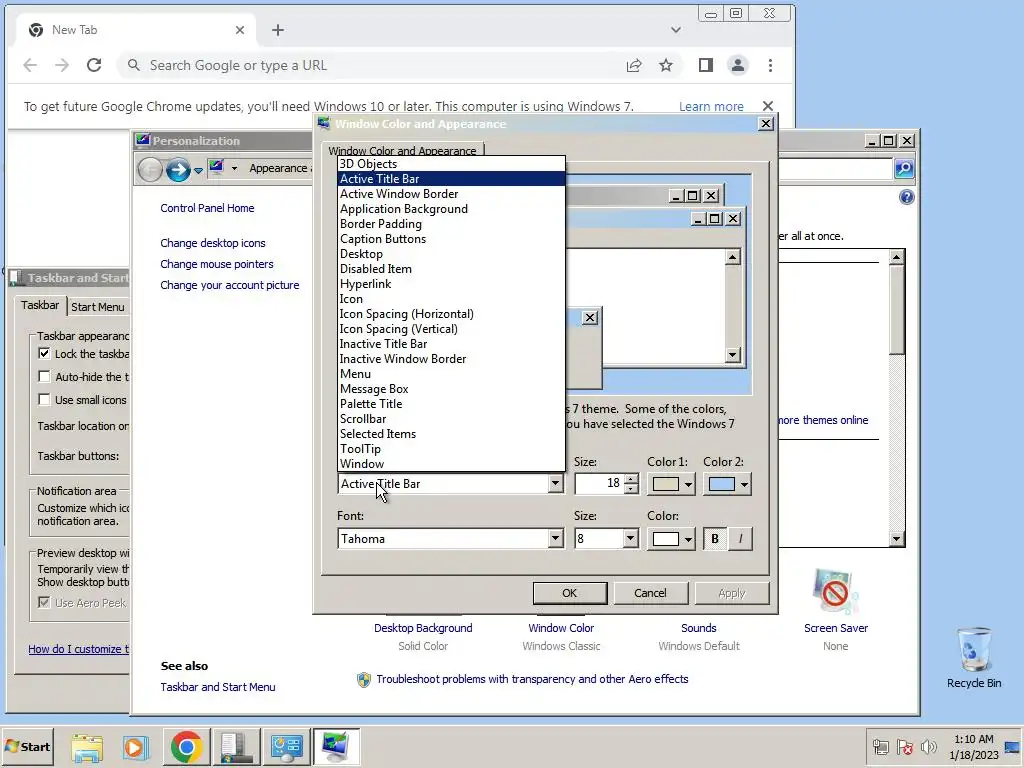The height and width of the screenshot is (768, 1024).
Task: Switch to Chrome in the taskbar
Action: coord(187,746)
